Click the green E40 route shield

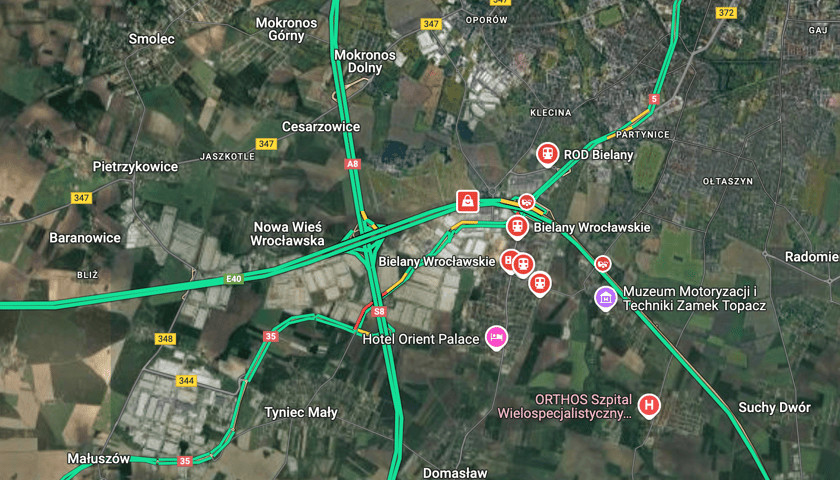[234, 279]
